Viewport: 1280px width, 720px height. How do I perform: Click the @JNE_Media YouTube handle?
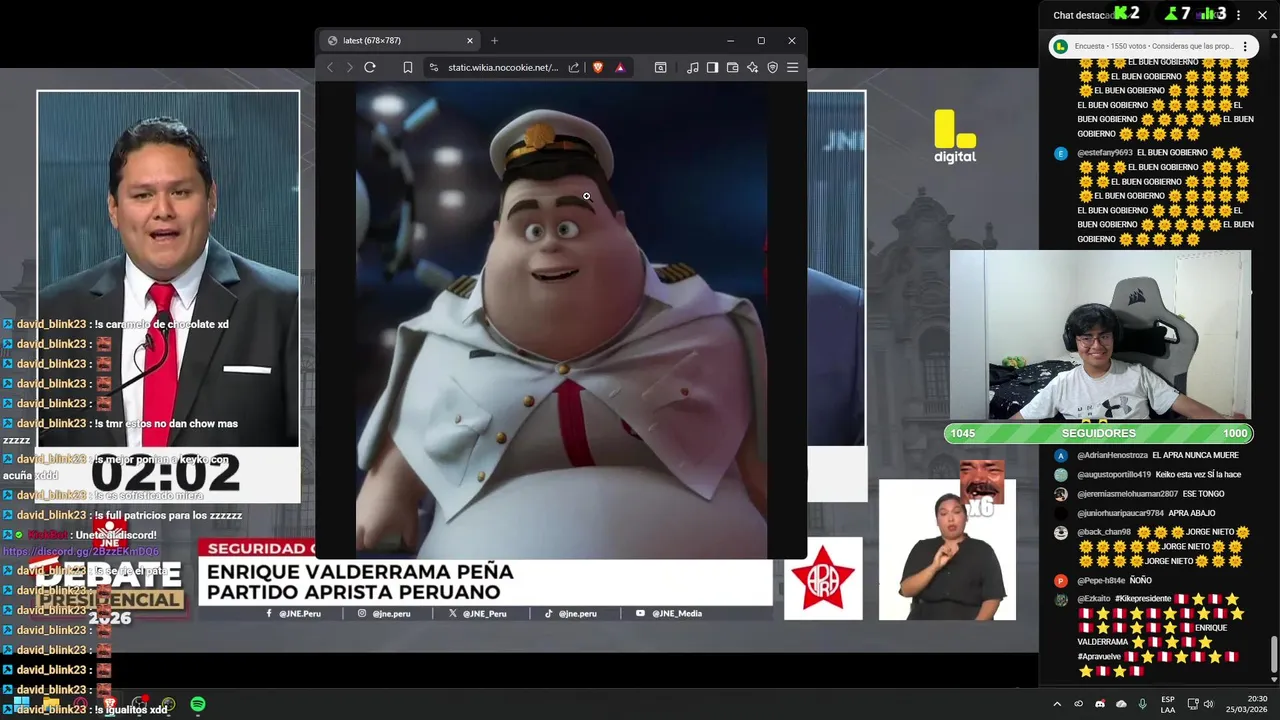coord(670,613)
